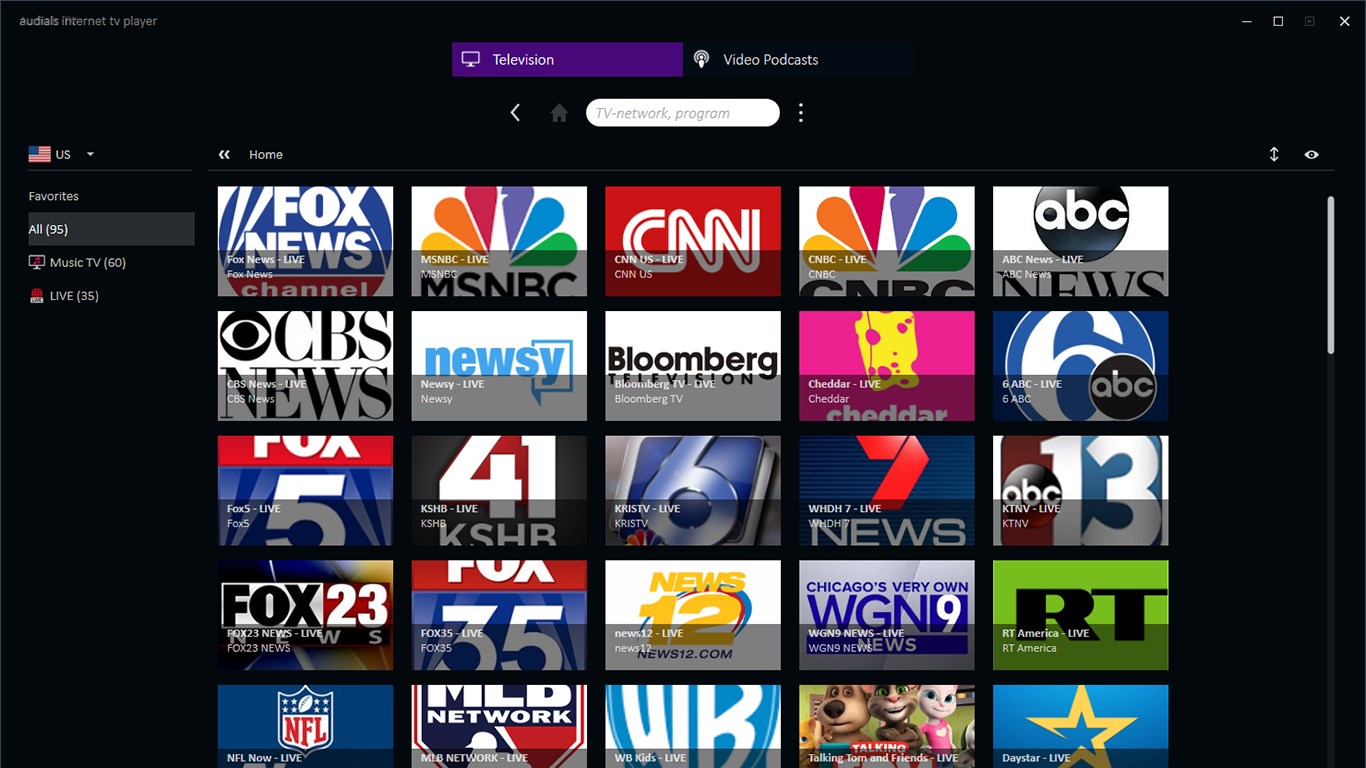Click the Home breadcrumb
1366x768 pixels.
[x=266, y=154]
